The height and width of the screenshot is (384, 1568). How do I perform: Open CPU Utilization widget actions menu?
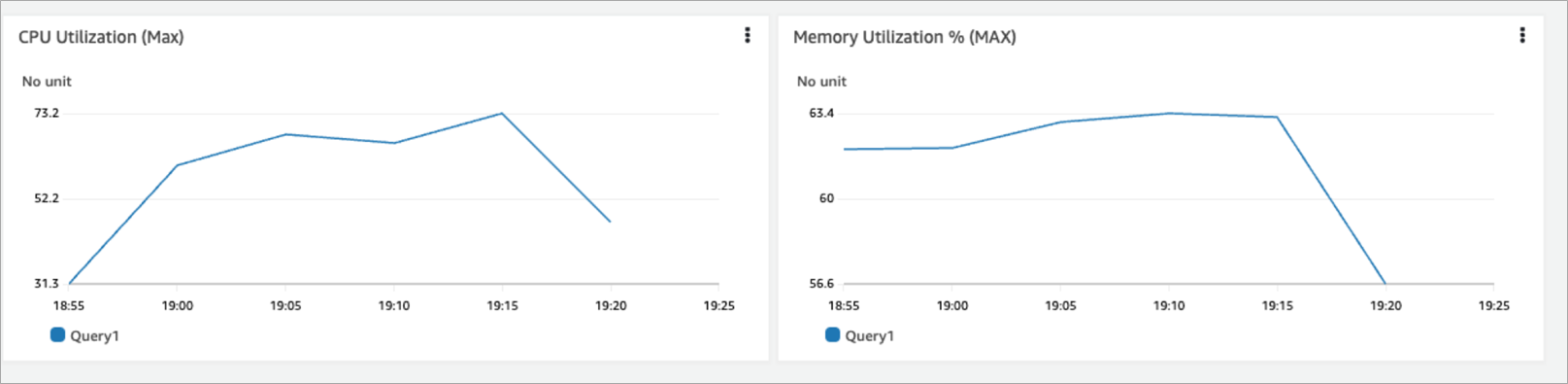[747, 35]
